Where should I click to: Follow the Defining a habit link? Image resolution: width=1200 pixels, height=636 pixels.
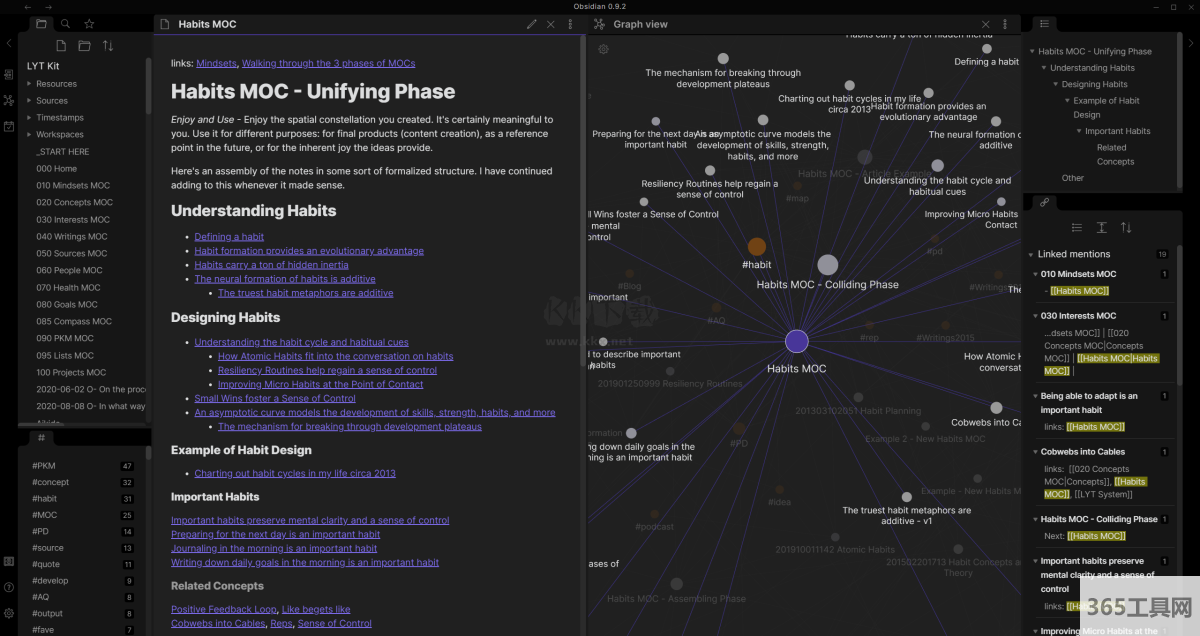coord(229,237)
